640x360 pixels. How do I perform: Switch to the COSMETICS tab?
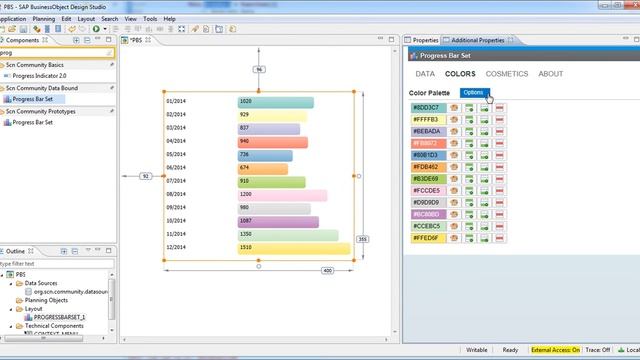pyautogui.click(x=507, y=74)
